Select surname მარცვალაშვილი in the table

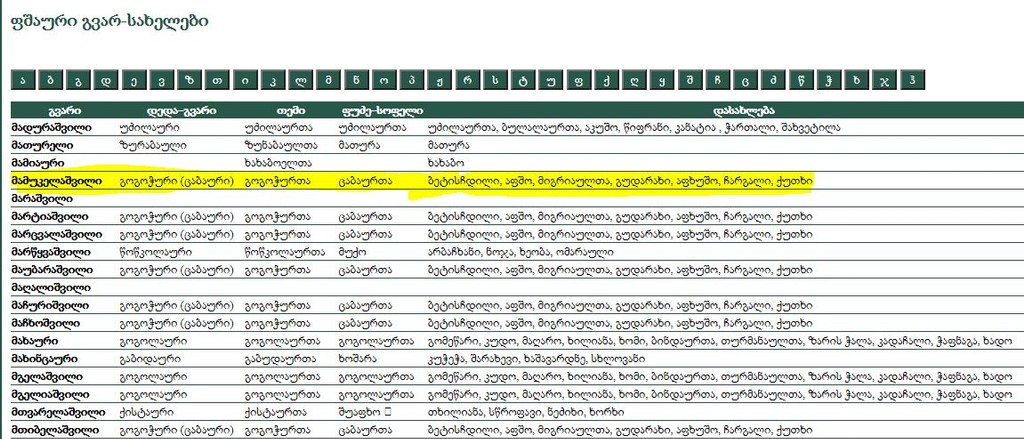(56, 234)
